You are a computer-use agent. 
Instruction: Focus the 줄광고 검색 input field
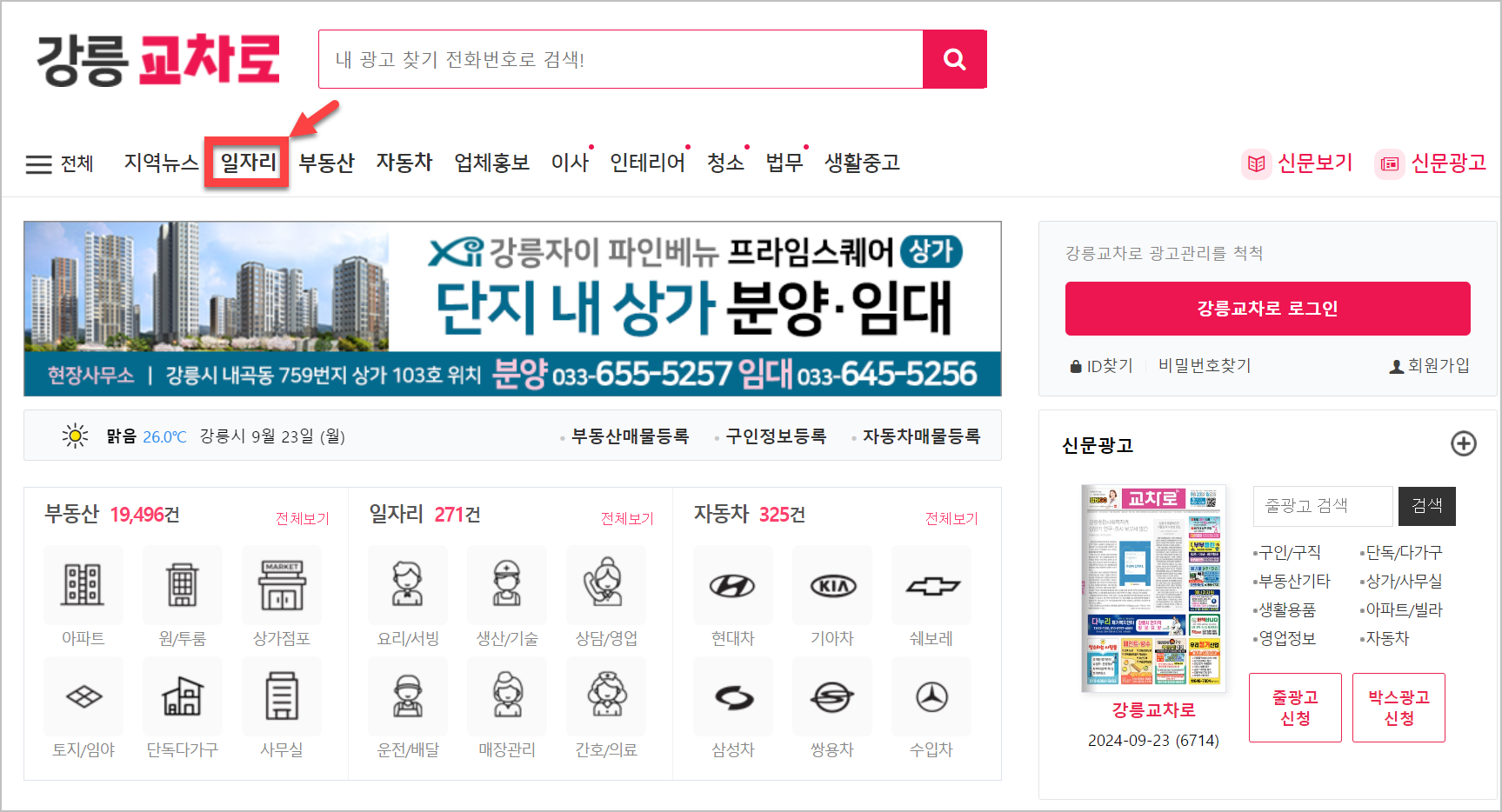(1323, 506)
